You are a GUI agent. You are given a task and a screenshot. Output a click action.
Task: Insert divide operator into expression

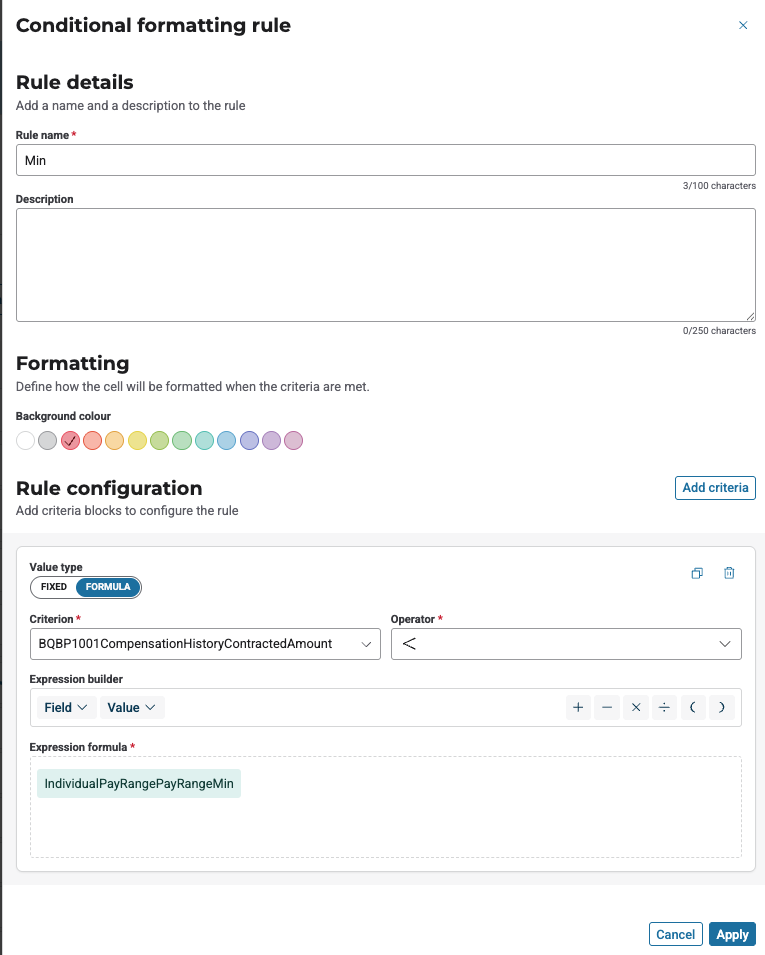663,708
